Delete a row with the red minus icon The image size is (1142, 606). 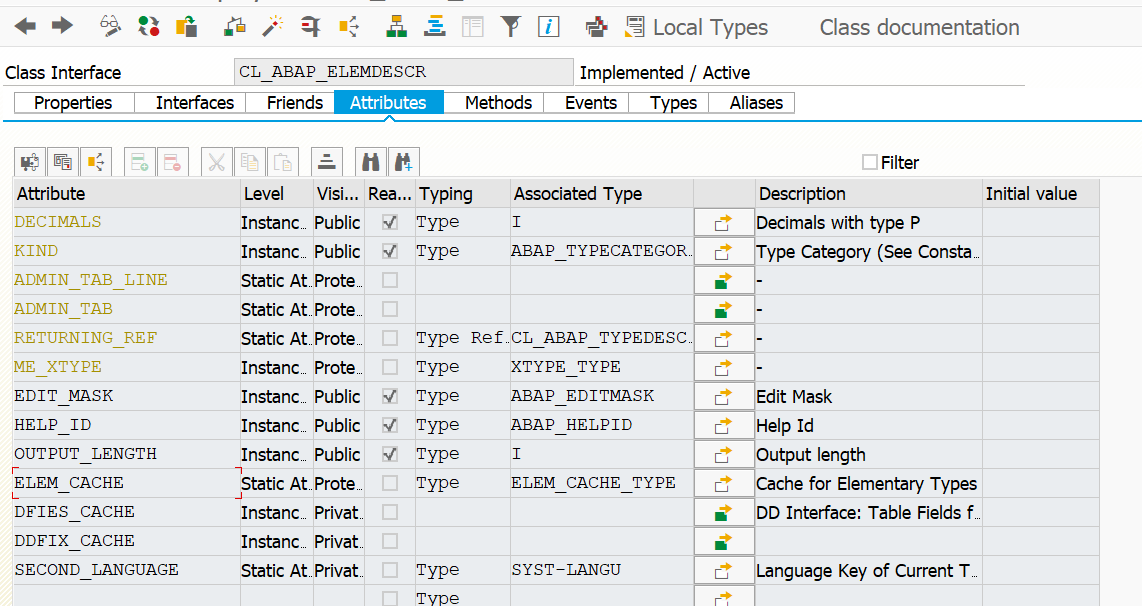[x=173, y=162]
